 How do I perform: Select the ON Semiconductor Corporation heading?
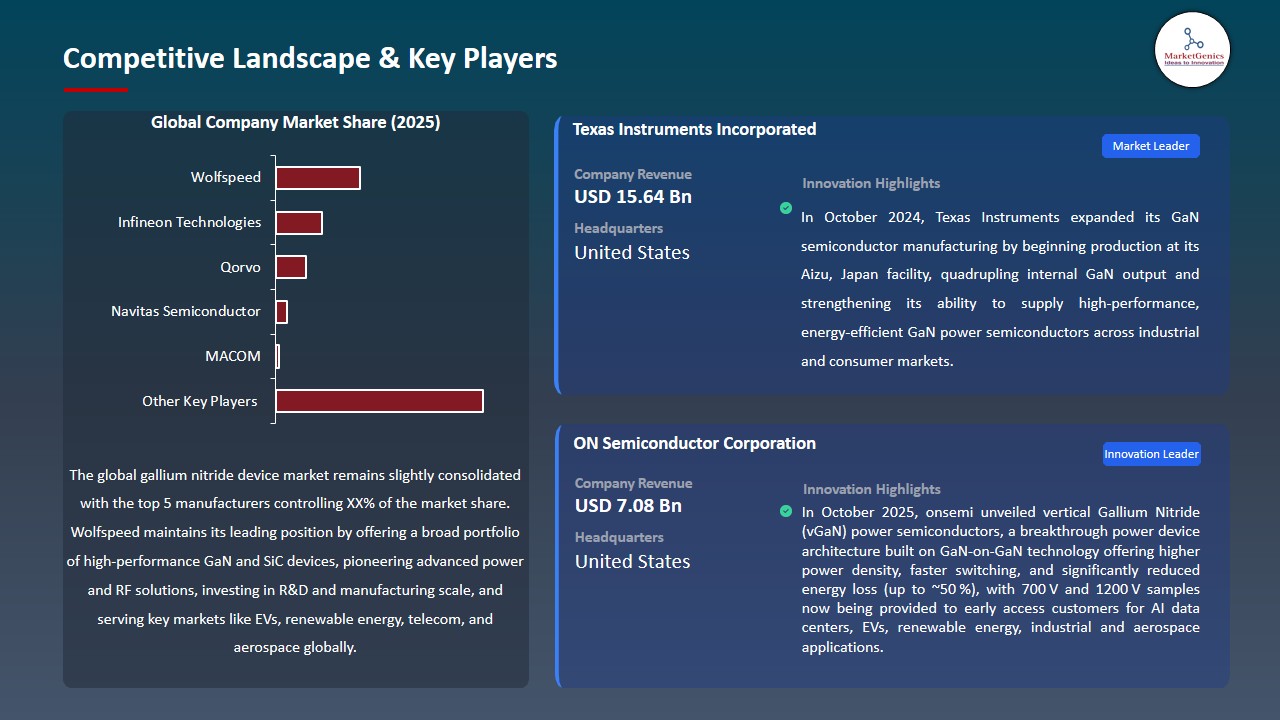pos(694,443)
